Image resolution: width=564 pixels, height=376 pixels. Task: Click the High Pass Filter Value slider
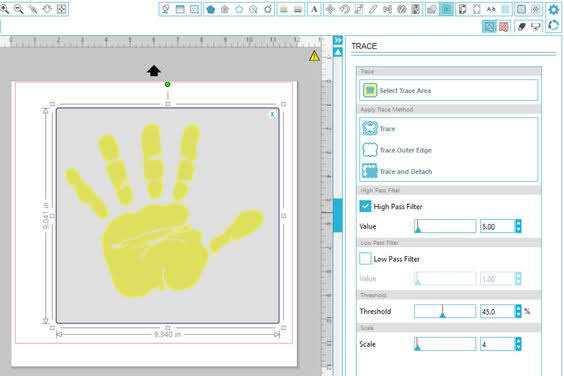445,226
